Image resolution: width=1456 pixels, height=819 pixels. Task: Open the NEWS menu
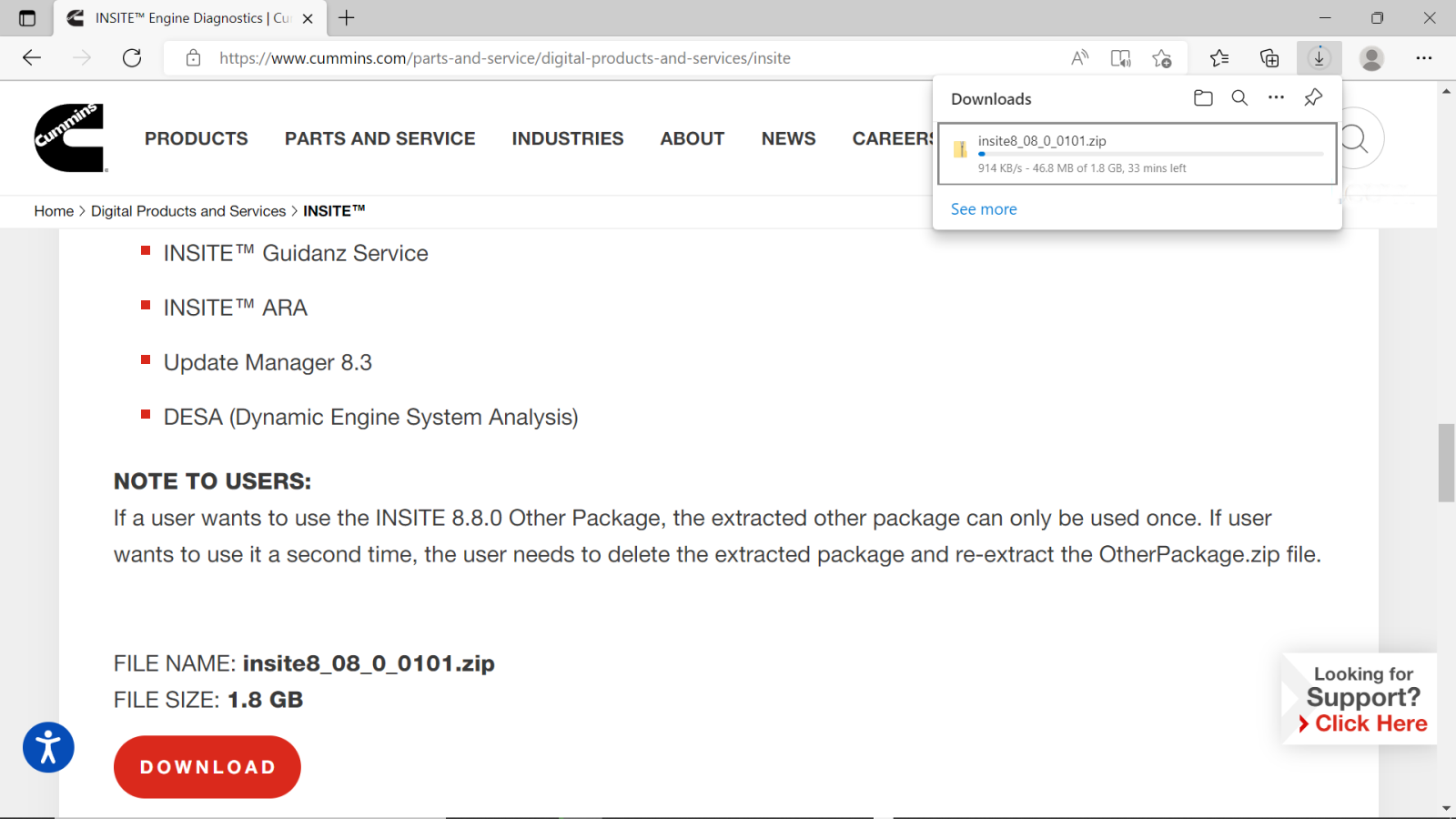click(x=789, y=138)
